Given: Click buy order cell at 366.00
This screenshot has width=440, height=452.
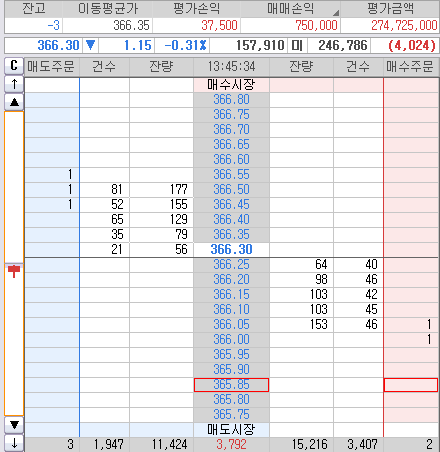Looking at the screenshot, I should click(411, 339).
